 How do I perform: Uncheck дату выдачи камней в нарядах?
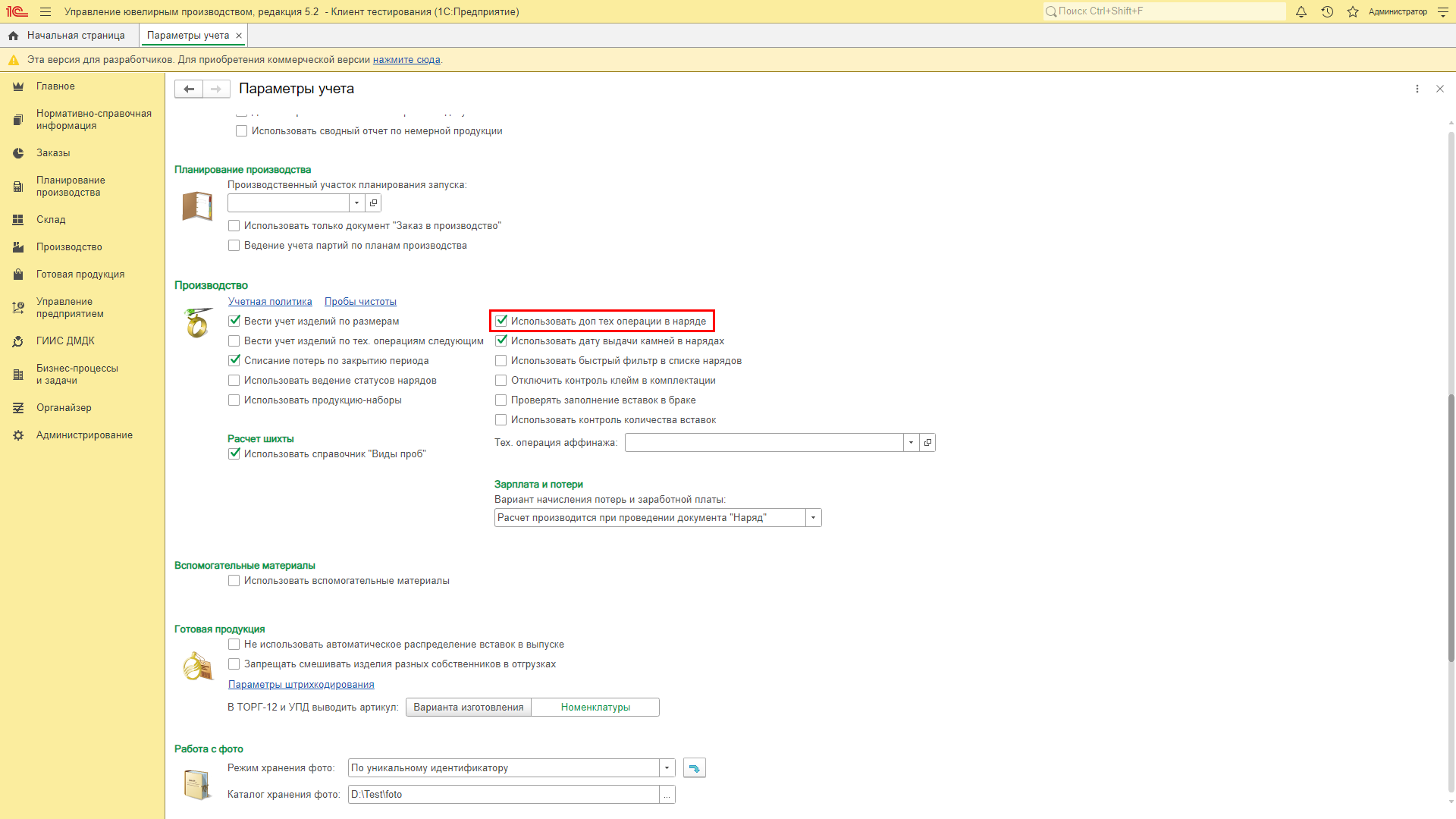tap(501, 341)
